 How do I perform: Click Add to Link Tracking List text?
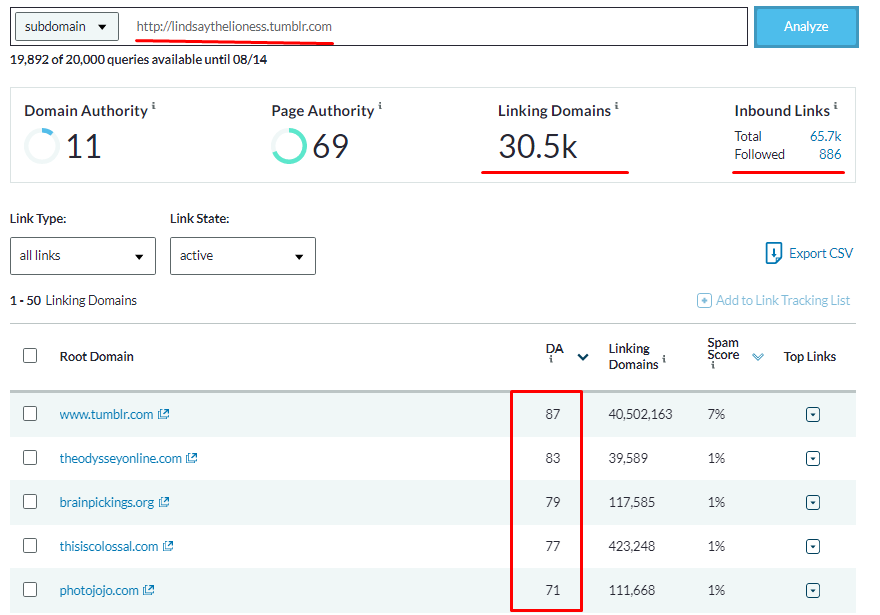coord(783,301)
